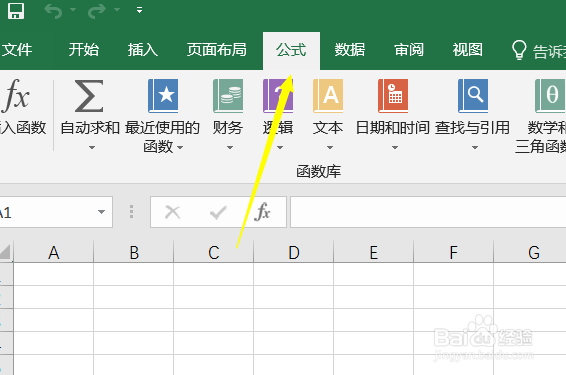Open the 文本 text functions icon
Screen dimensions: 566x375
pyautogui.click(x=328, y=96)
